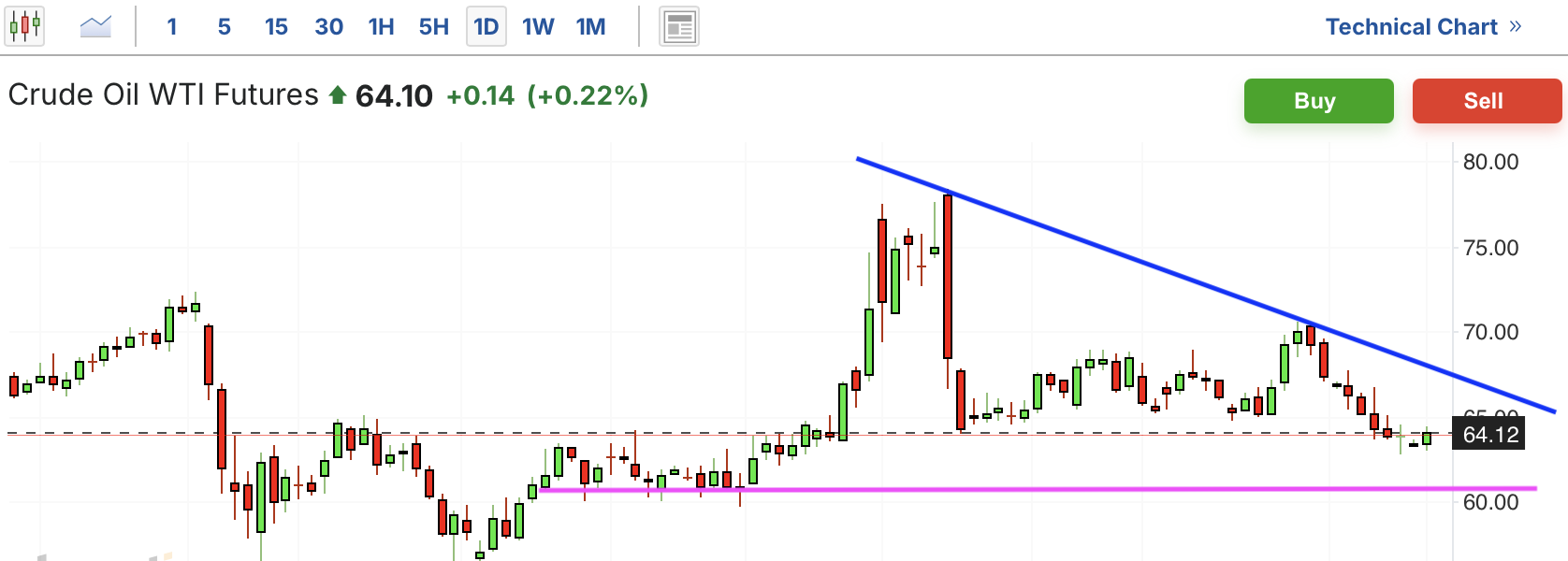Screen dimensions: 1568x561
Task: Select the 30 minute timeframe
Action: coord(328,26)
